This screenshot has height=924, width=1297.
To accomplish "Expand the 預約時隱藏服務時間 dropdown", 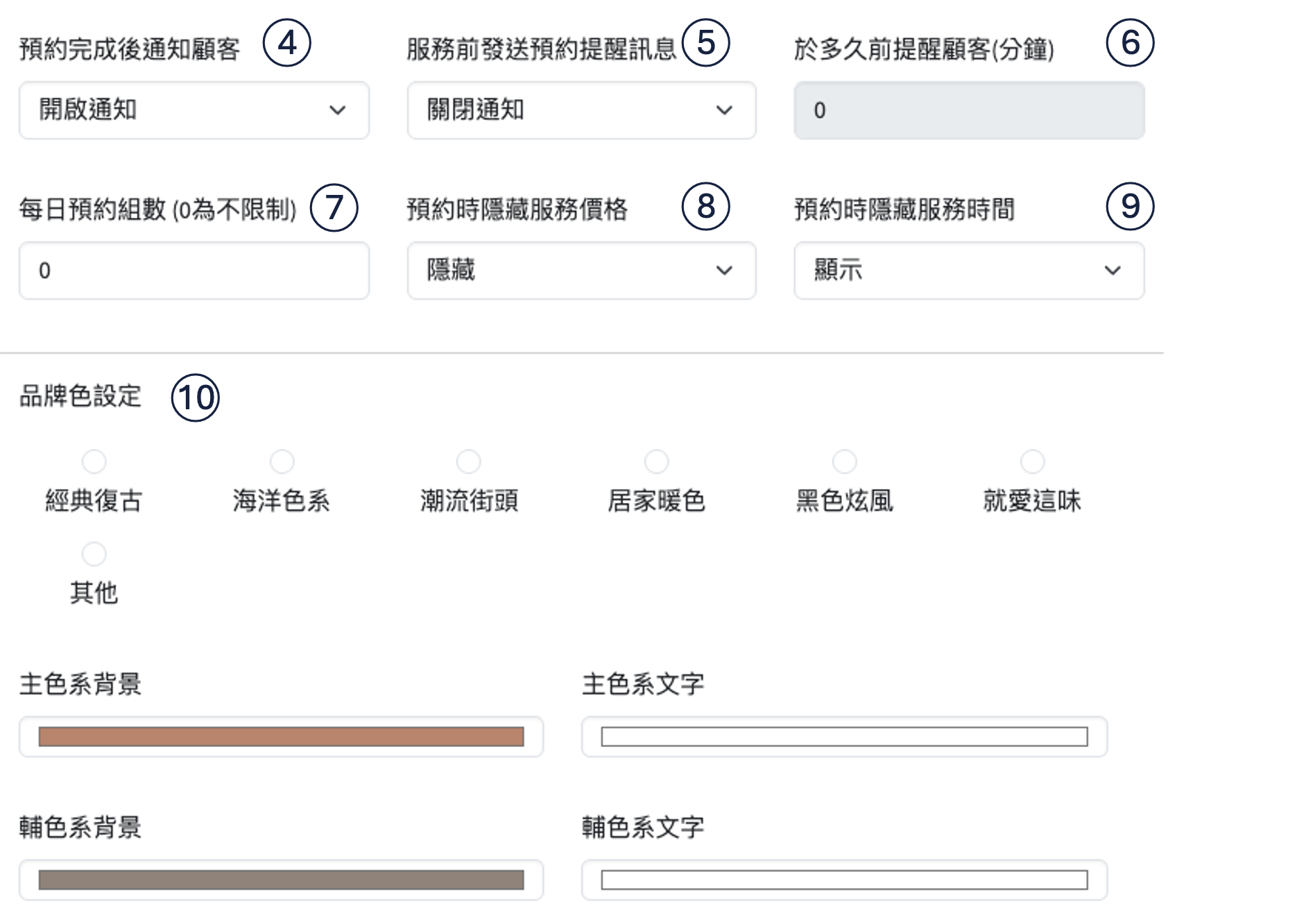I will 968,271.
